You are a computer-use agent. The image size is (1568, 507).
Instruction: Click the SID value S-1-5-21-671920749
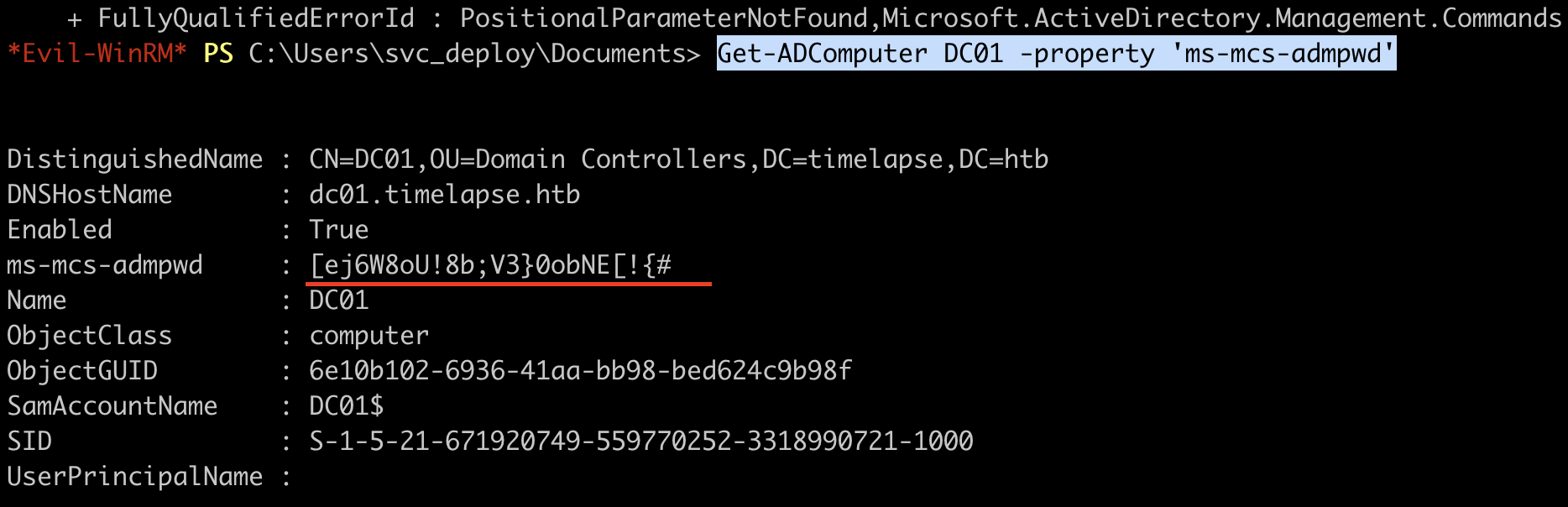(x=641, y=442)
